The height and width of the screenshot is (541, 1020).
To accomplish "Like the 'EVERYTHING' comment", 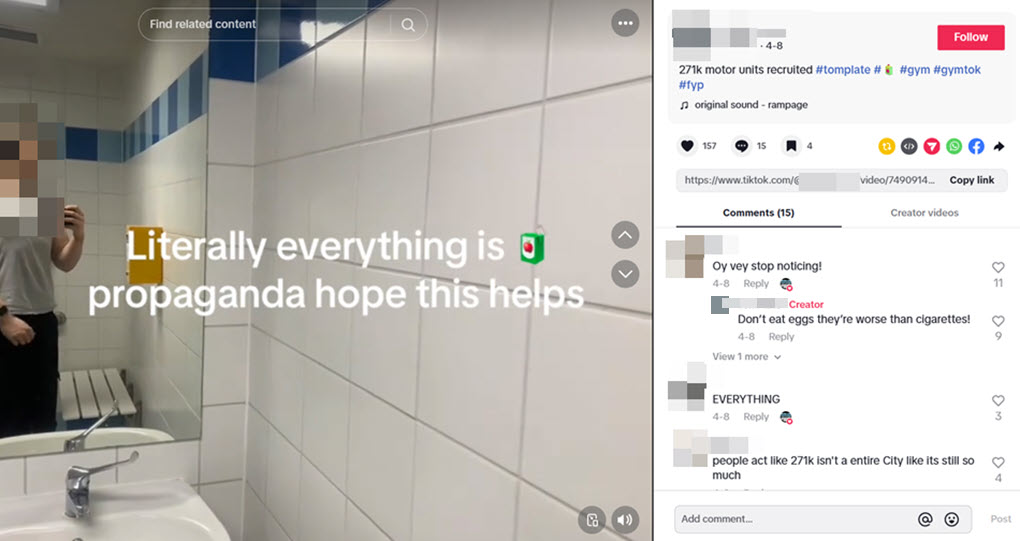I will pyautogui.click(x=998, y=401).
